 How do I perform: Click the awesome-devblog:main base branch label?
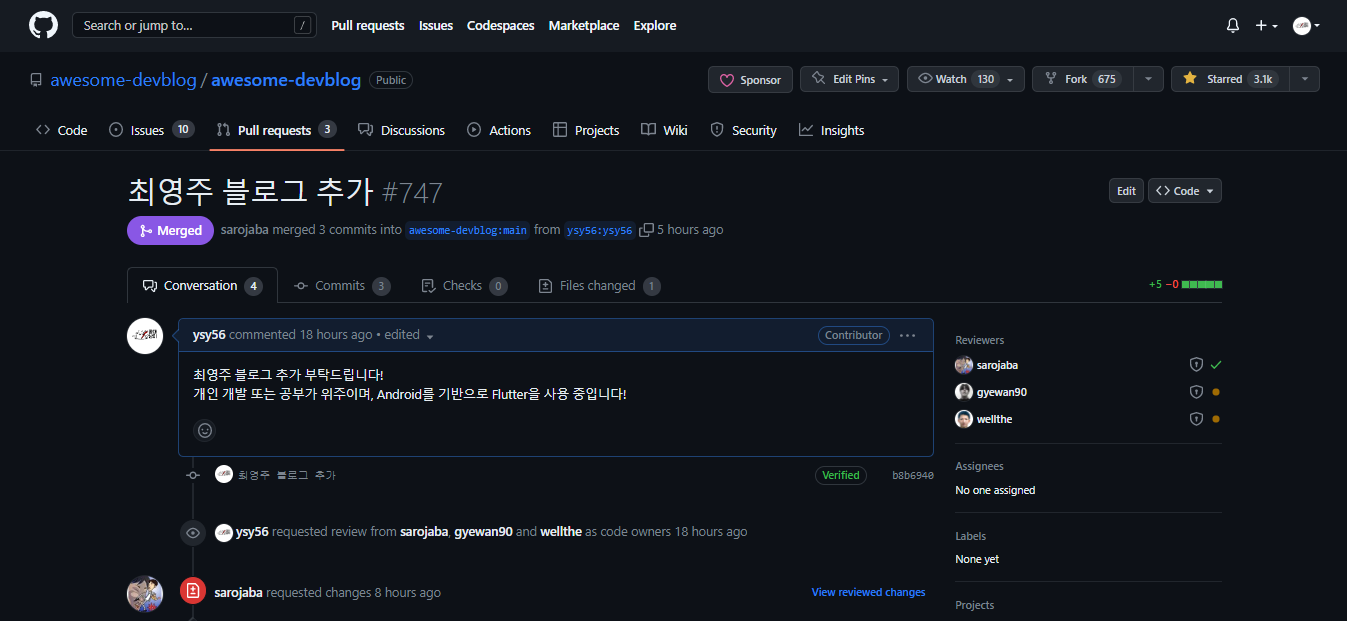468,230
